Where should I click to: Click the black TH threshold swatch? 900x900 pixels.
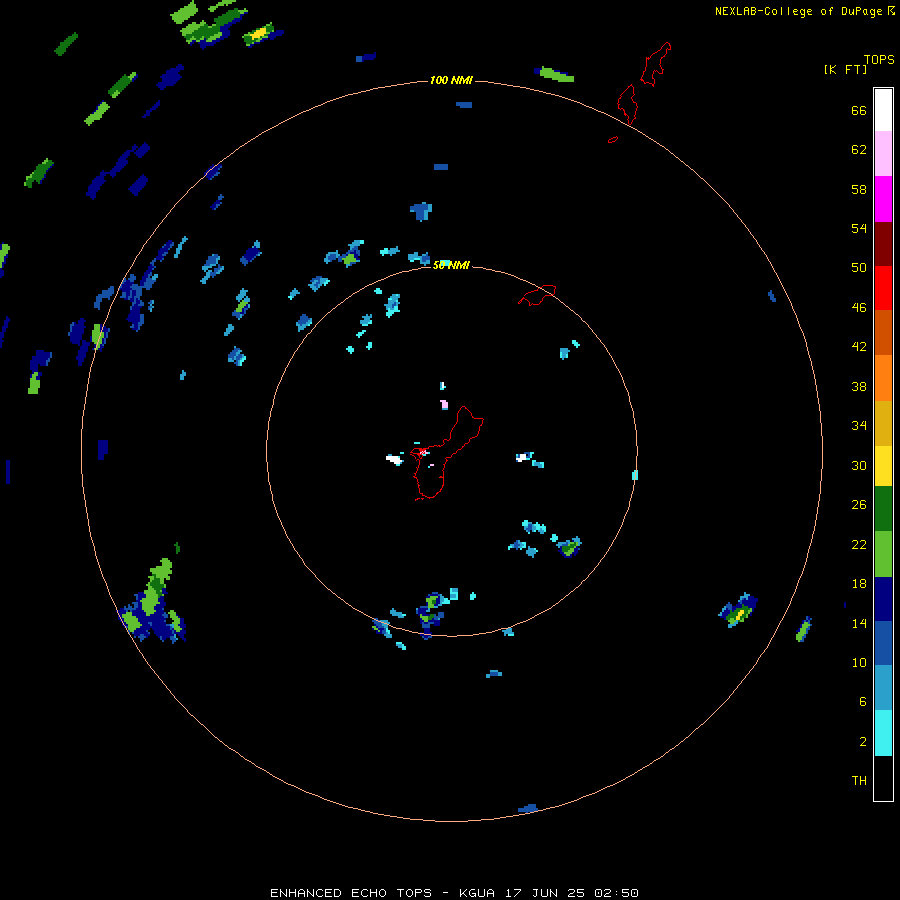tap(883, 778)
